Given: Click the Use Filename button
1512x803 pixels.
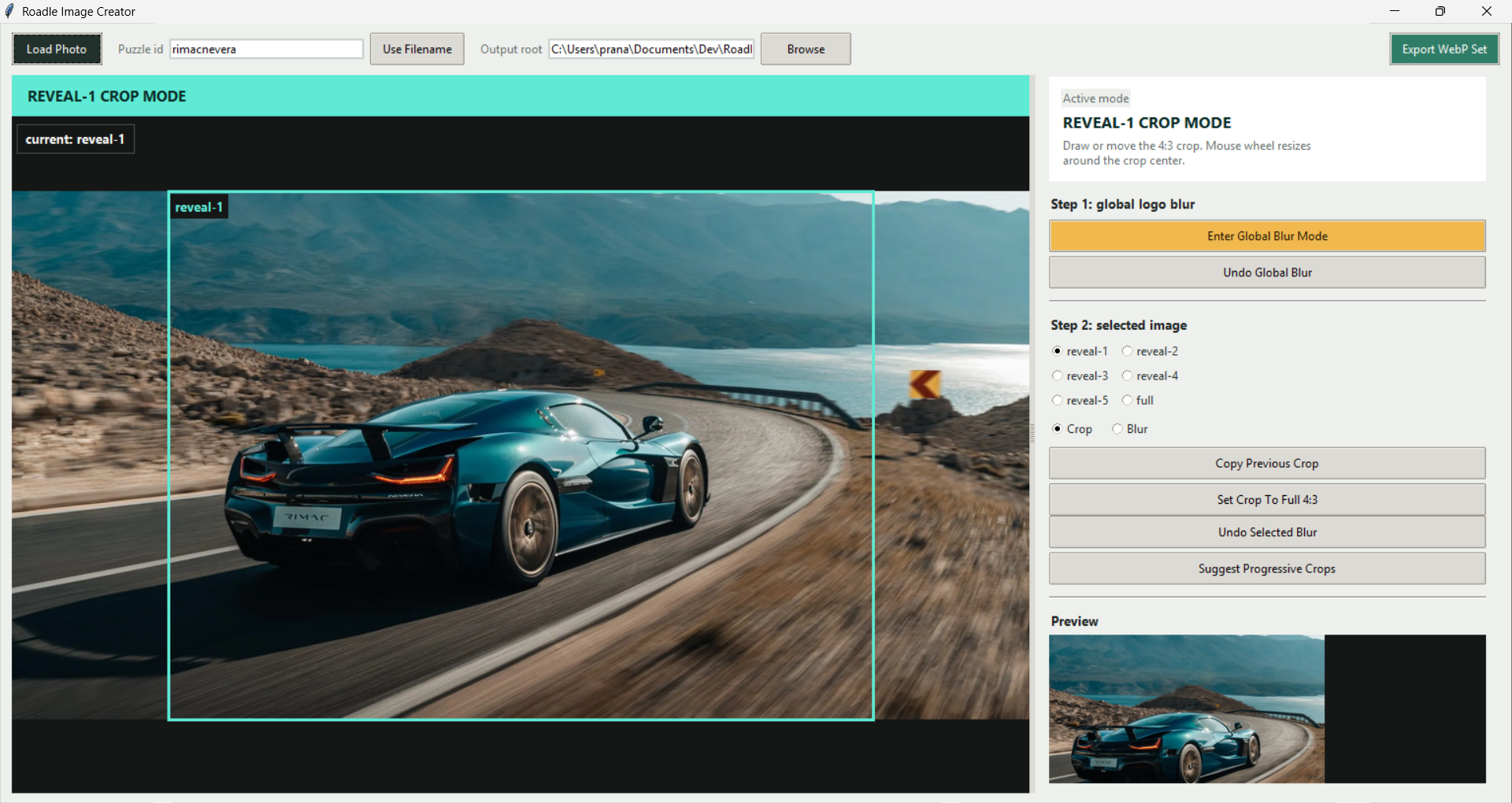Looking at the screenshot, I should coord(417,49).
